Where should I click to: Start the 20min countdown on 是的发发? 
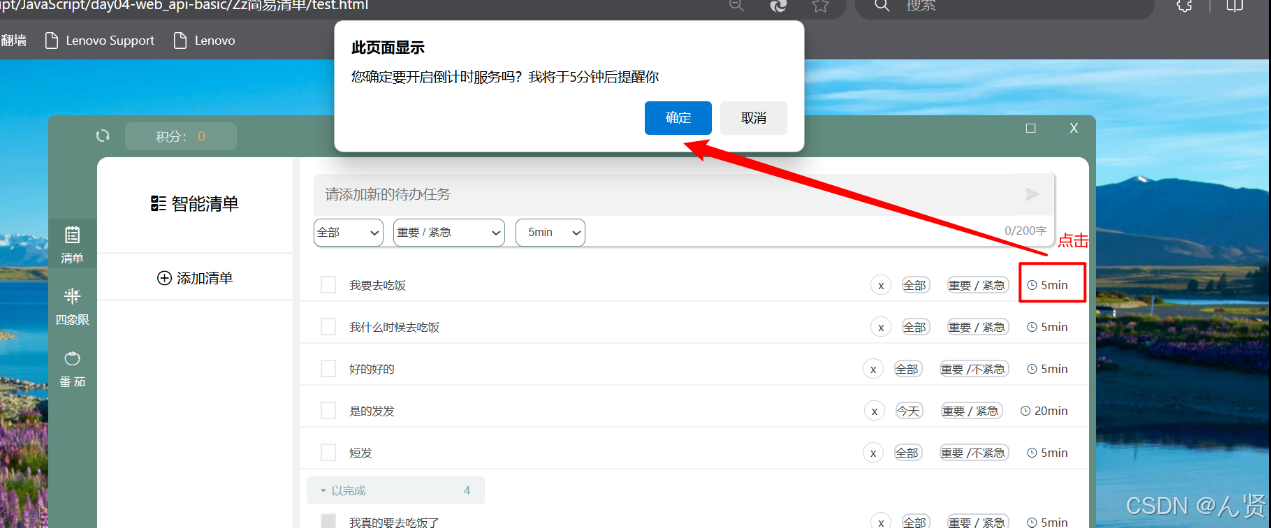pyautogui.click(x=1044, y=410)
